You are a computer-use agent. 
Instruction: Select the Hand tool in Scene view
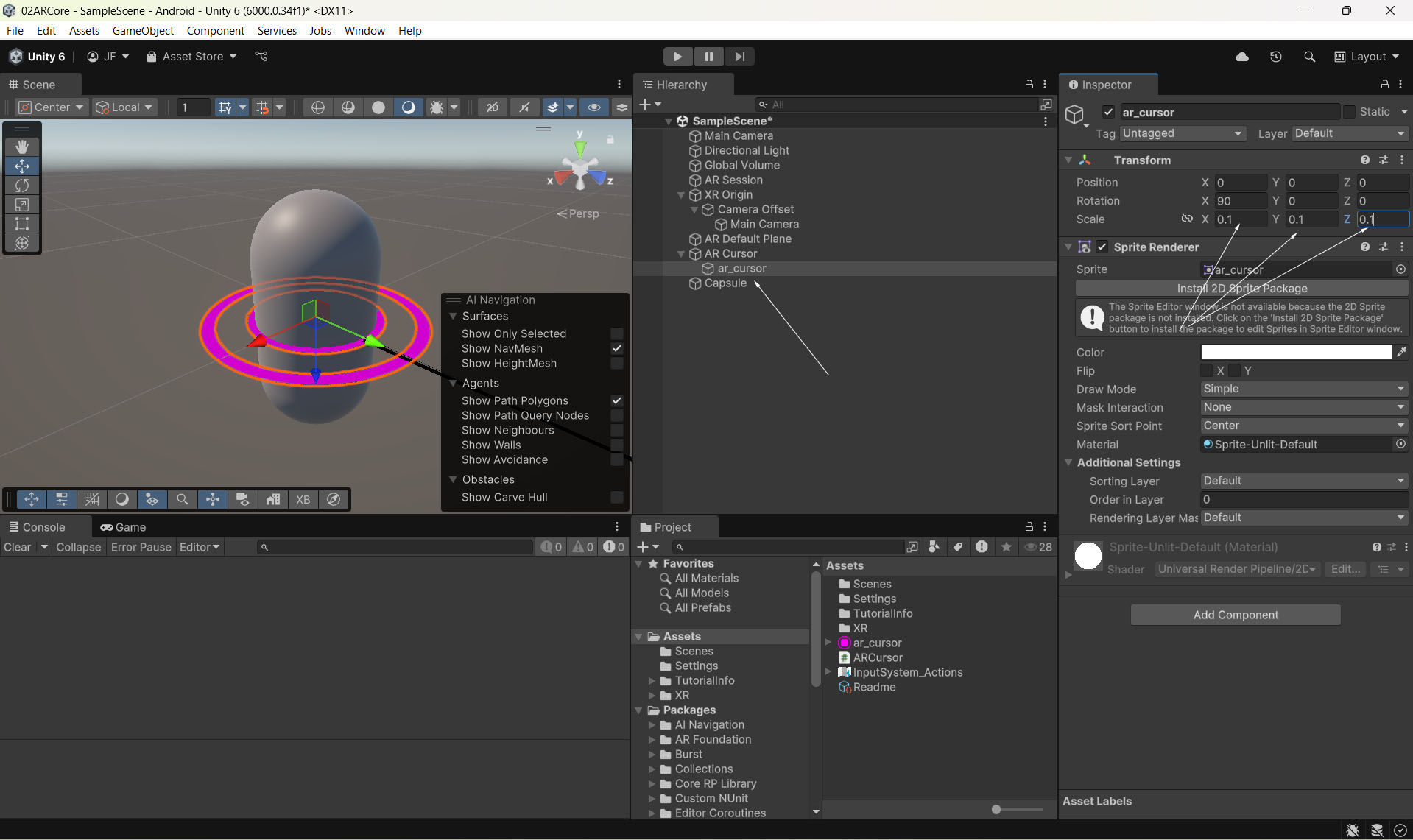coord(22,147)
